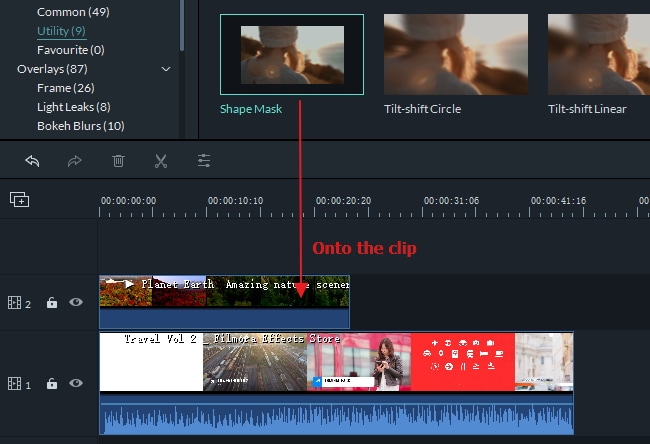Viewport: 650px width, 444px height.
Task: Select the Shape Mask effect thumbnail
Action: pos(292,54)
